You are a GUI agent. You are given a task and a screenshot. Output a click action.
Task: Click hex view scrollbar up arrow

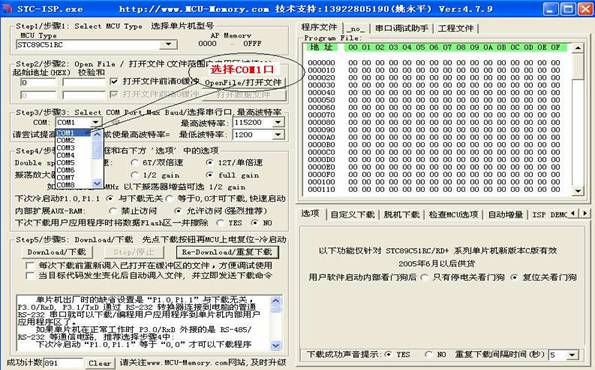(x=578, y=48)
